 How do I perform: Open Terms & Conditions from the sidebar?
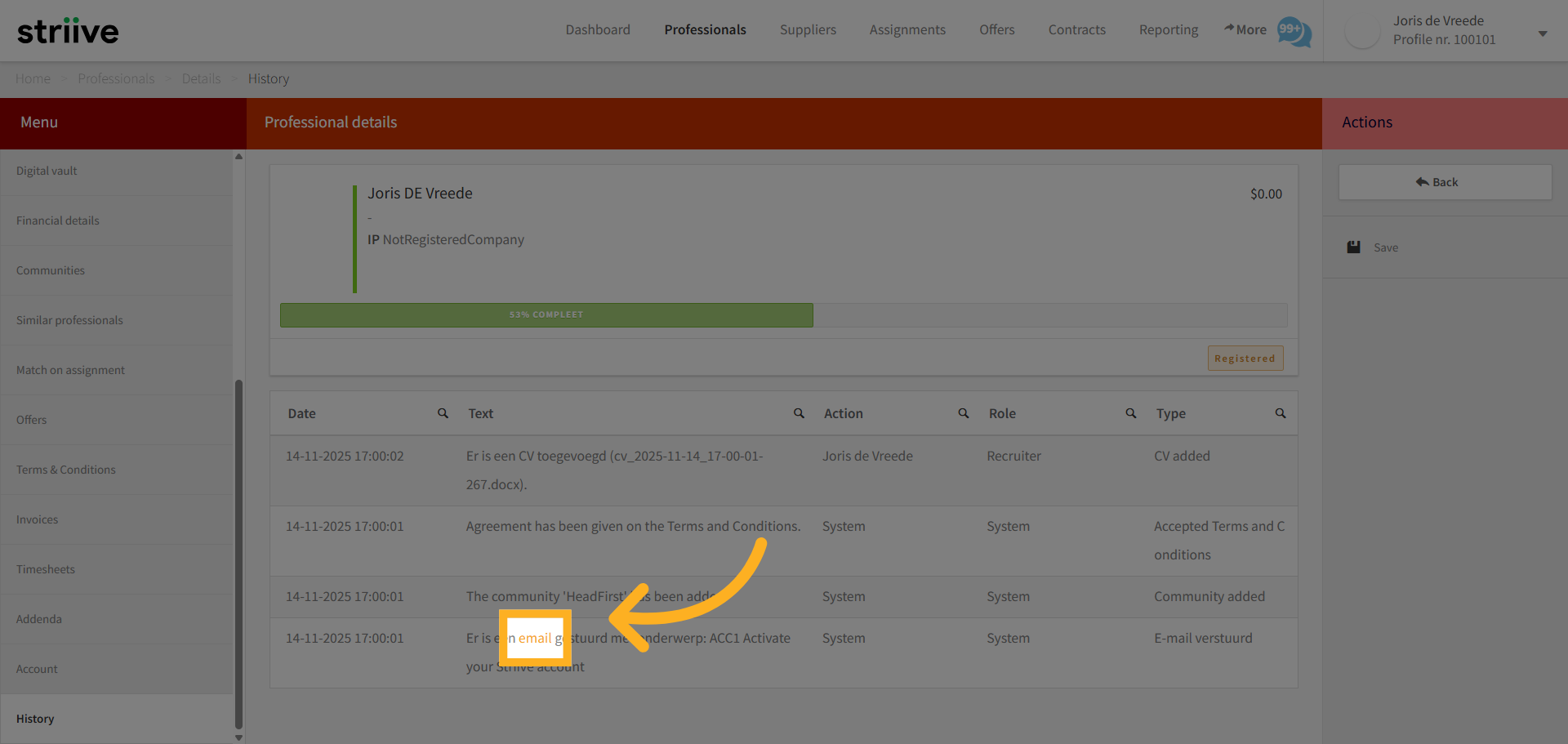(65, 470)
